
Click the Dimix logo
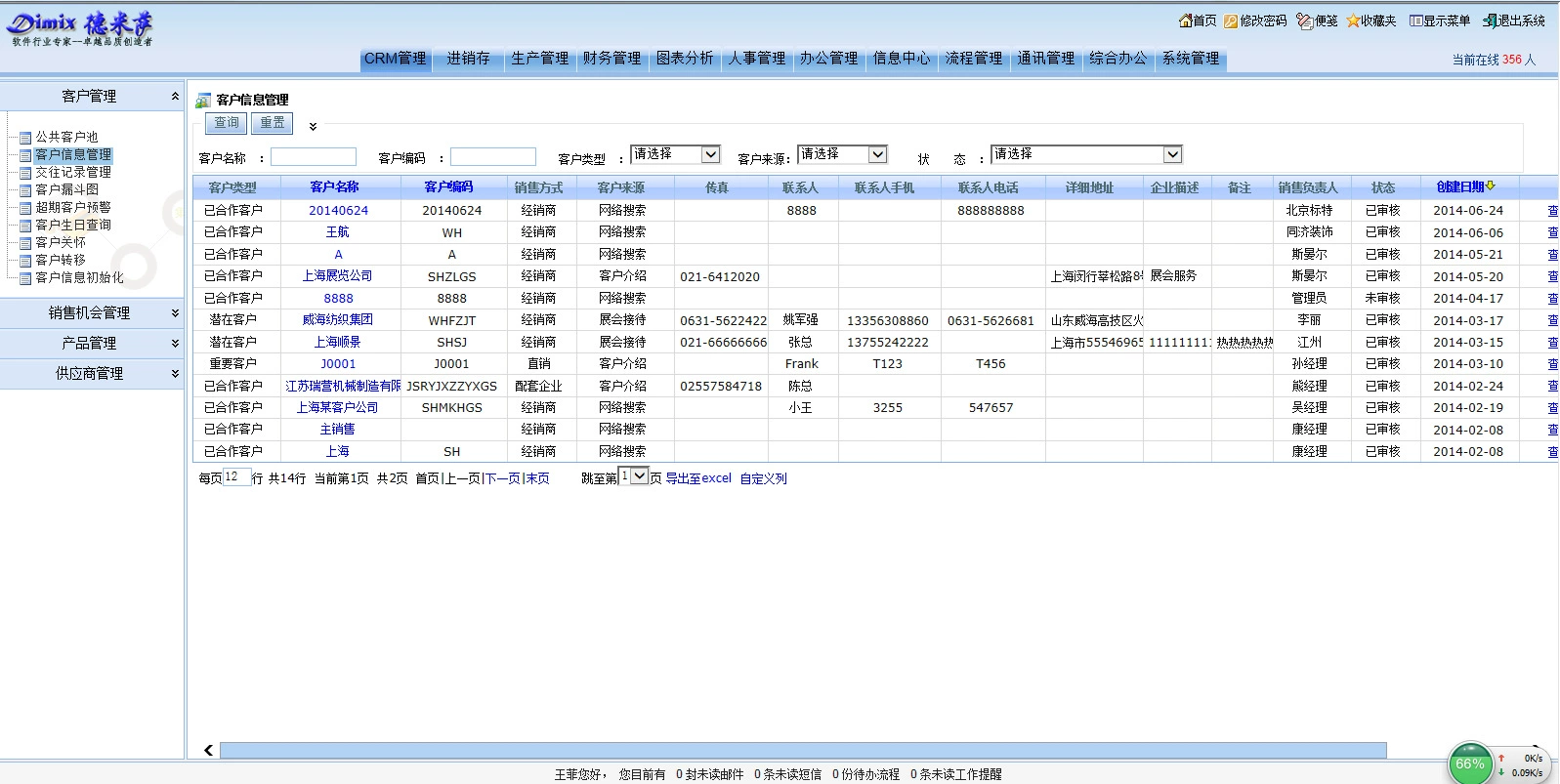(80, 28)
